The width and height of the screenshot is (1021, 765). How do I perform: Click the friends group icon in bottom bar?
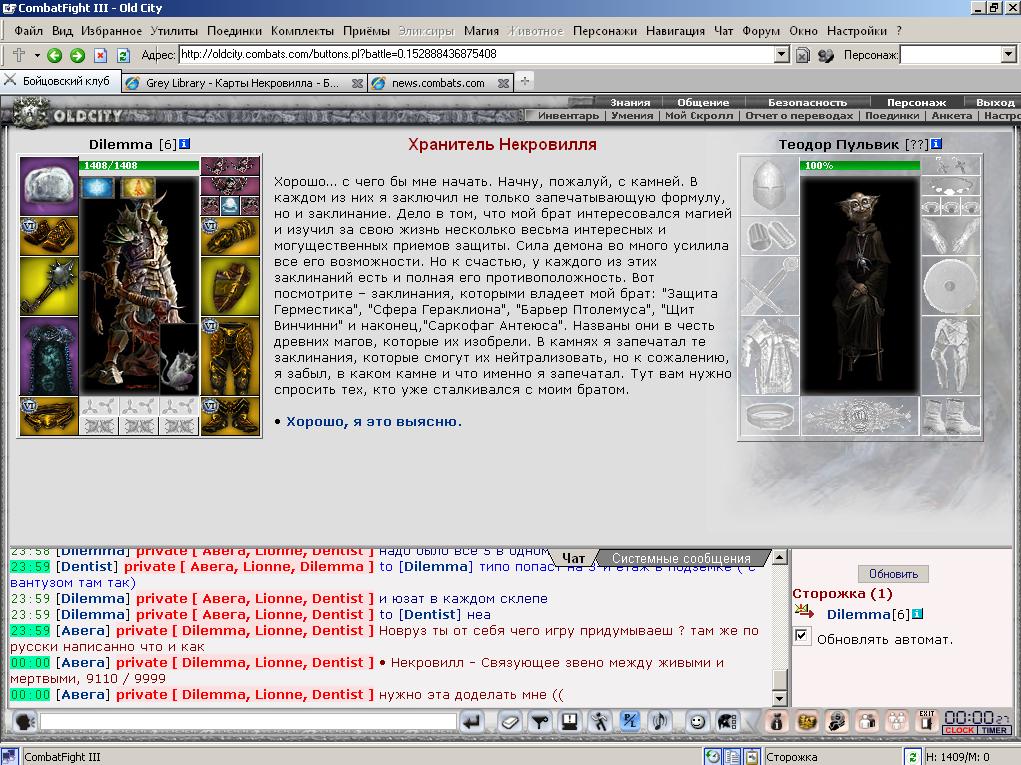897,721
